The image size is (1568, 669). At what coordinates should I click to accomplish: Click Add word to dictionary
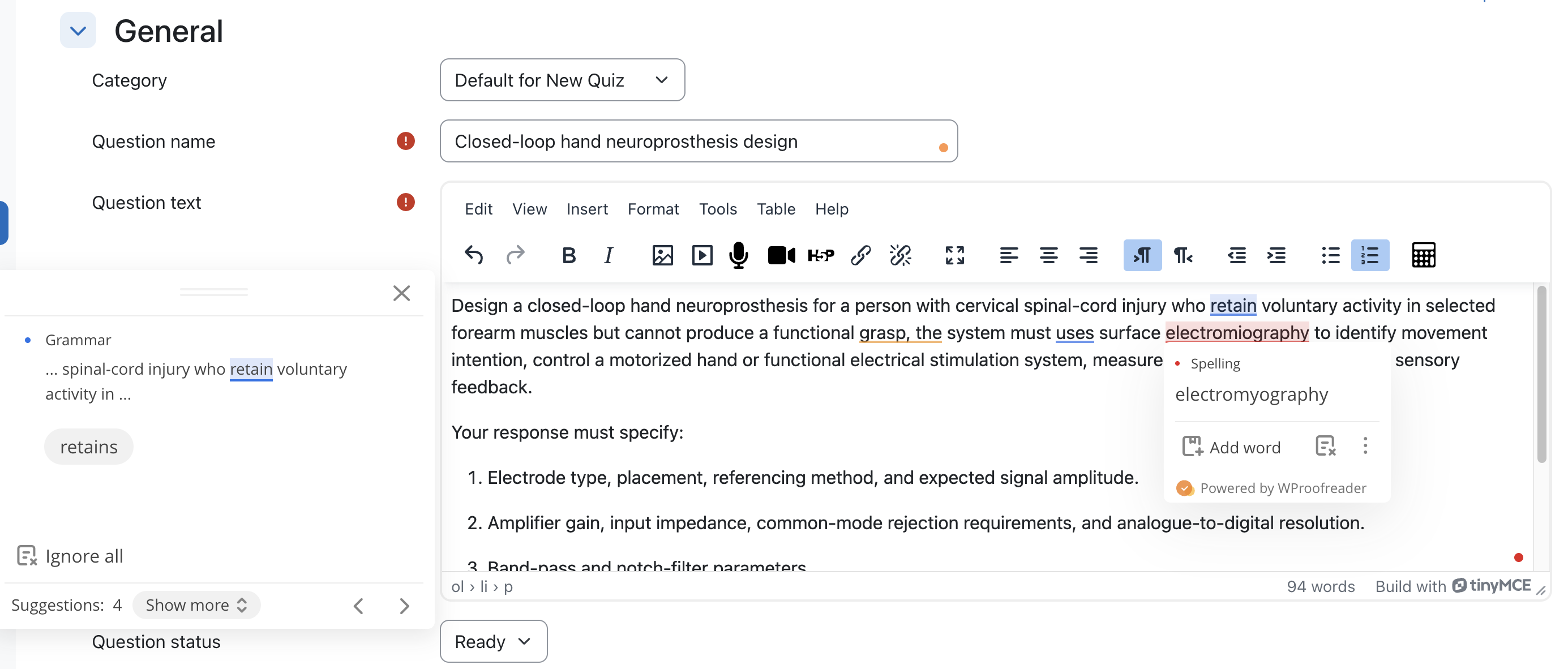[1231, 447]
